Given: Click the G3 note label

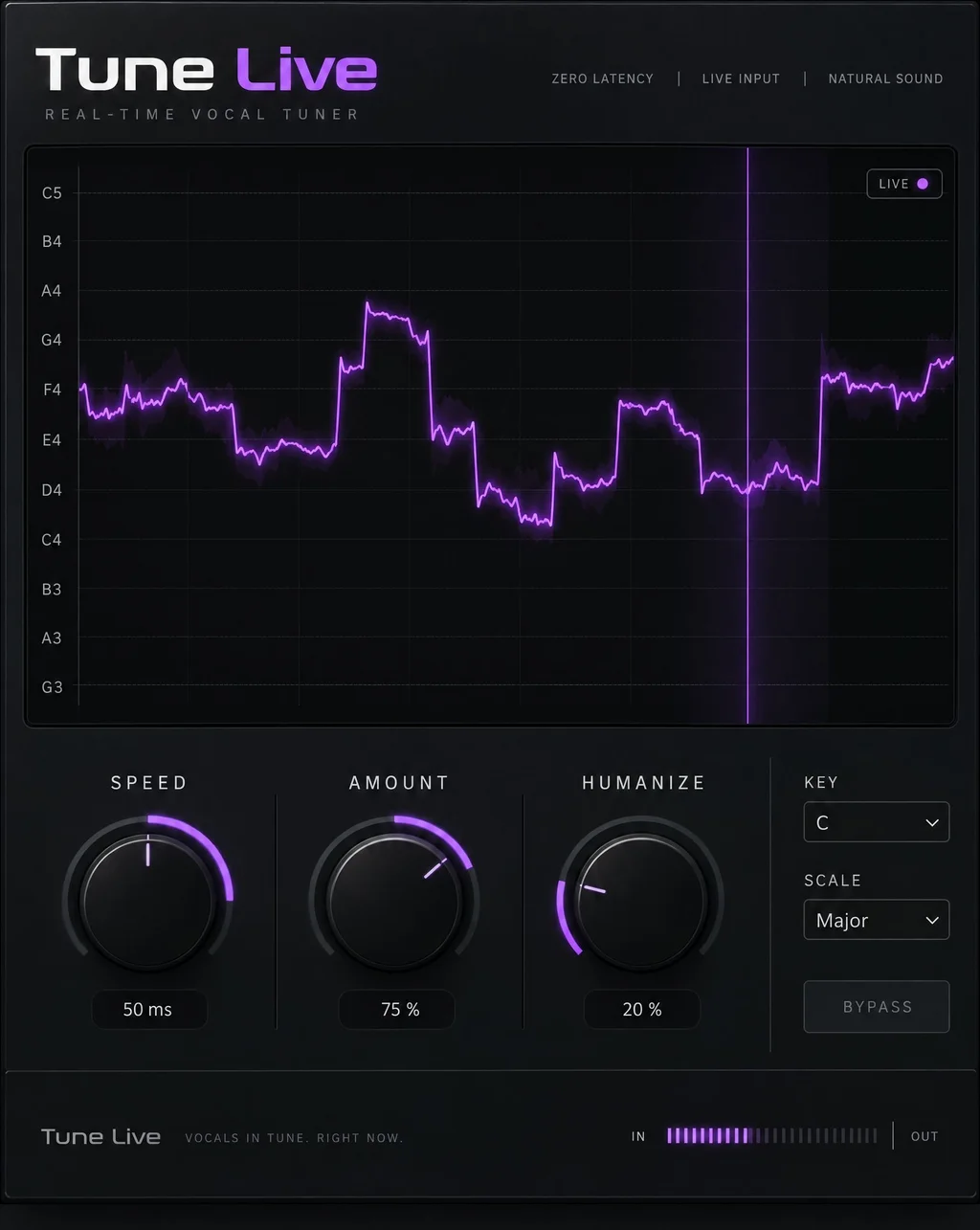Looking at the screenshot, I should click(52, 687).
